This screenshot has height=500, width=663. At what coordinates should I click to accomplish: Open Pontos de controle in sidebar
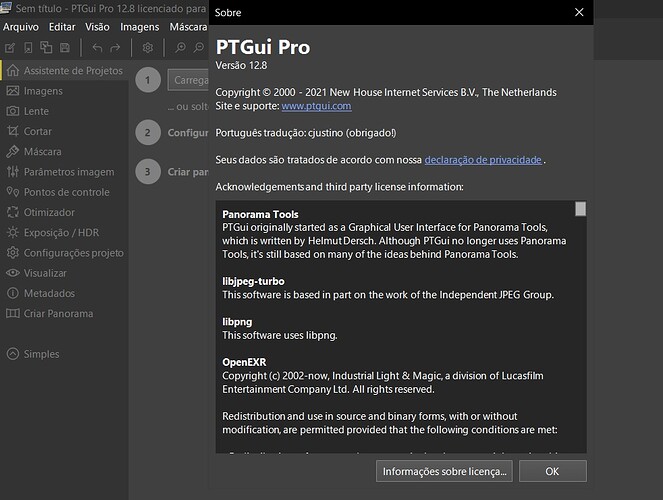(65, 192)
